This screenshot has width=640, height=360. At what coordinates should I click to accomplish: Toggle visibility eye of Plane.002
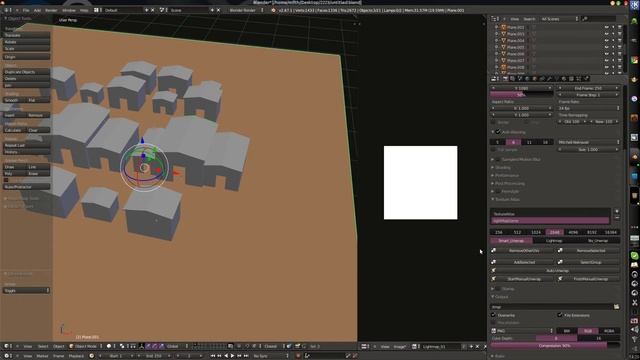coord(607,27)
